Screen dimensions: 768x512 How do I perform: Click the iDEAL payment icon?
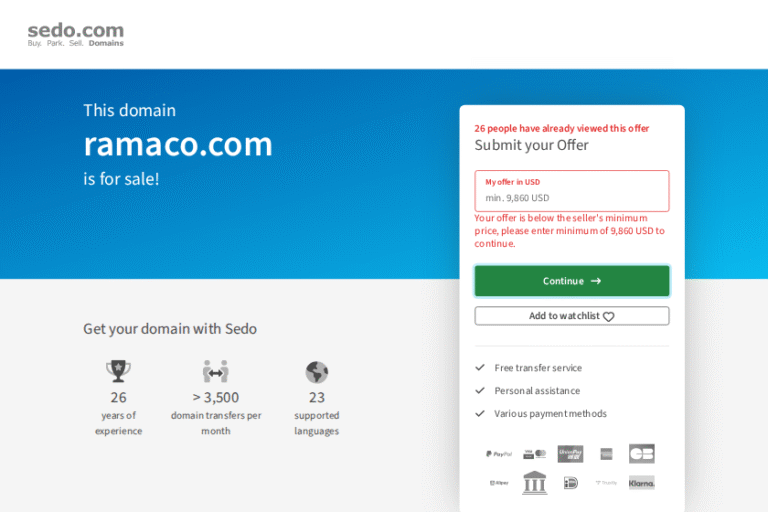click(x=571, y=483)
